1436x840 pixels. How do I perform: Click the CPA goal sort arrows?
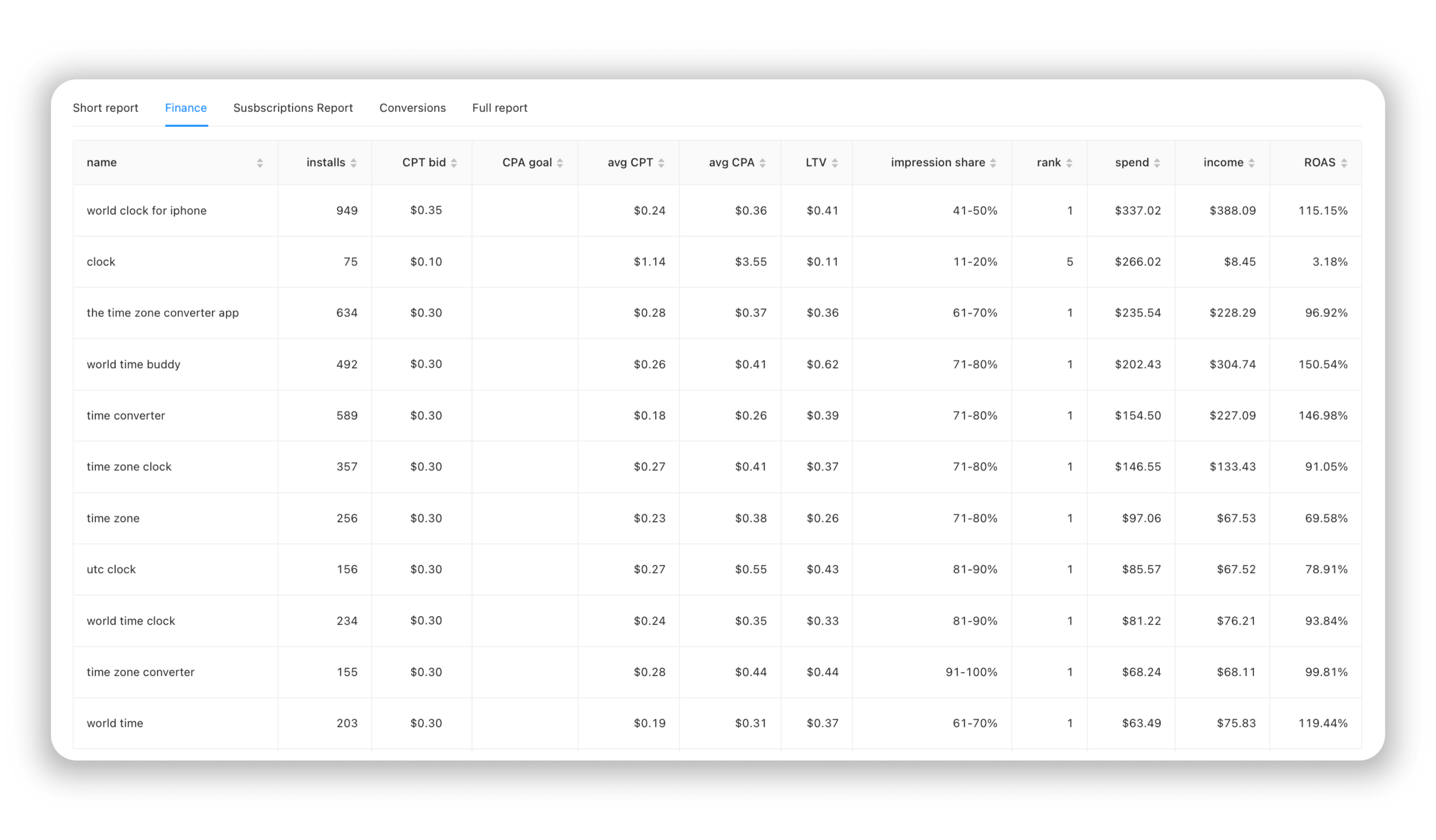click(560, 163)
